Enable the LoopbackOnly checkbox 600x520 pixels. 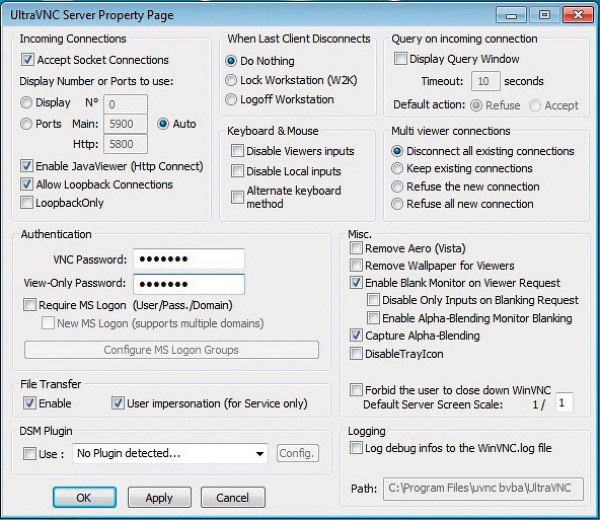click(26, 202)
